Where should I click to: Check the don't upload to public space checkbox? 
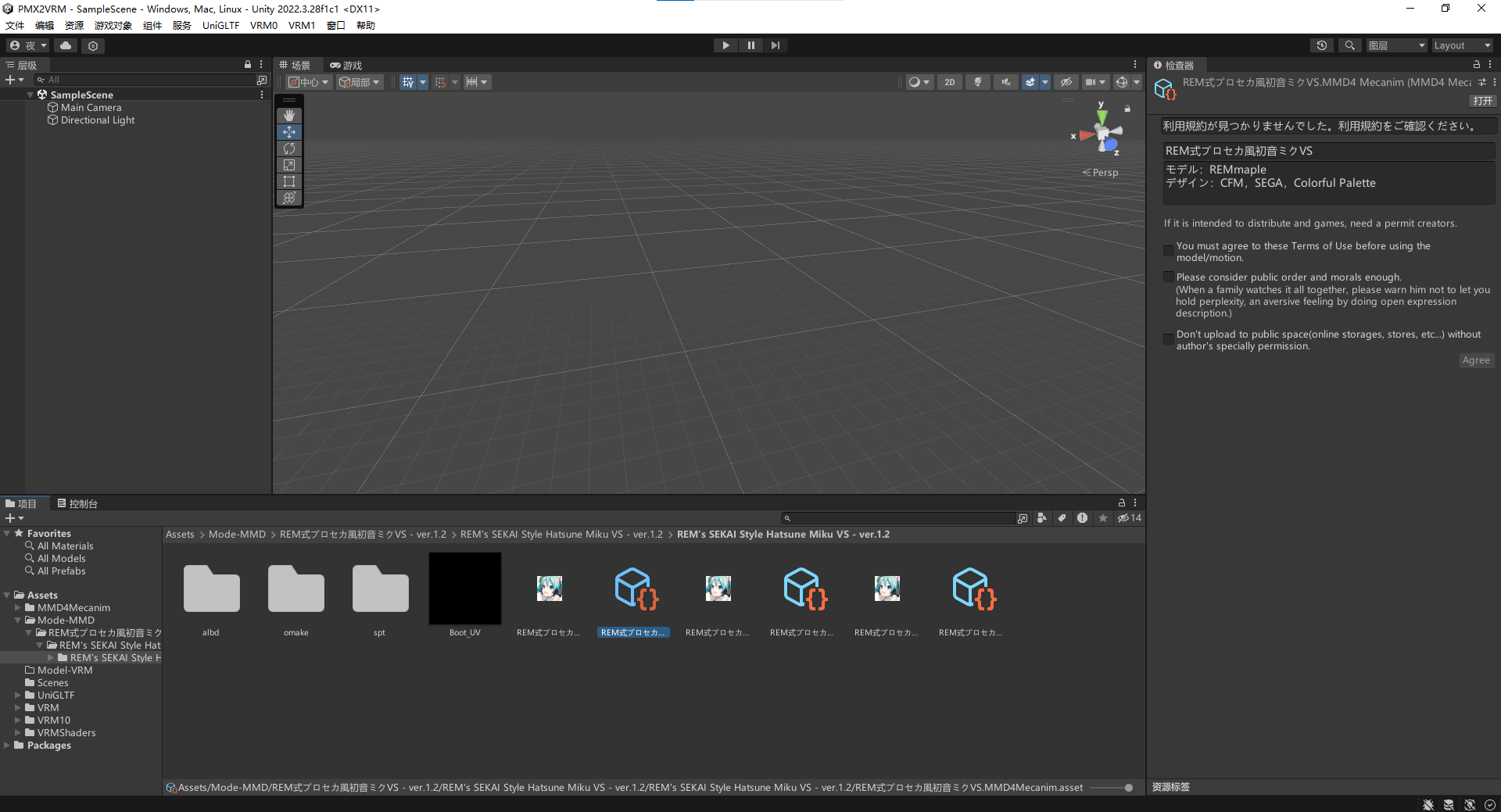click(x=1169, y=339)
